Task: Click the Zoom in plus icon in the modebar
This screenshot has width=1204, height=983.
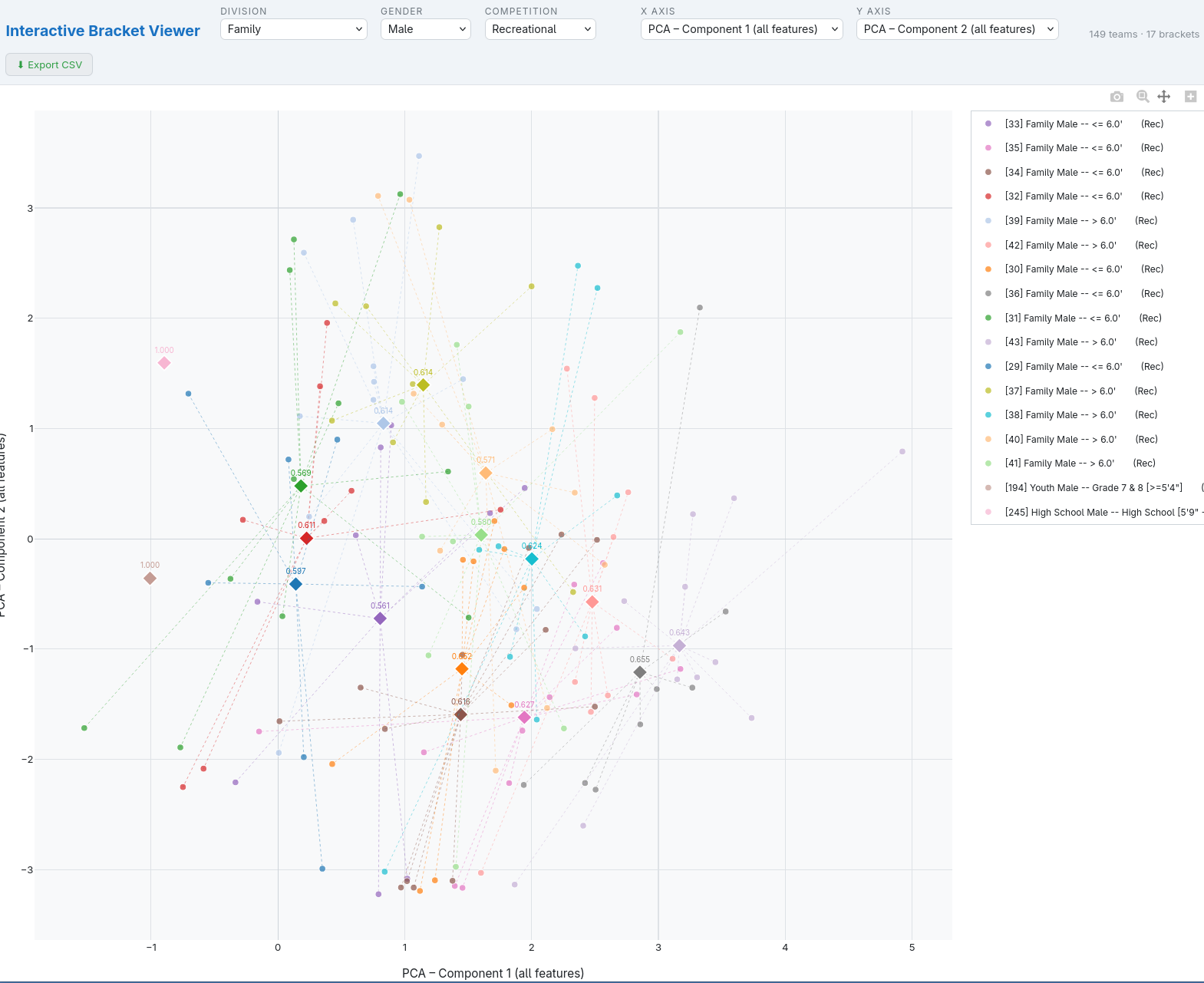Action: (1190, 97)
